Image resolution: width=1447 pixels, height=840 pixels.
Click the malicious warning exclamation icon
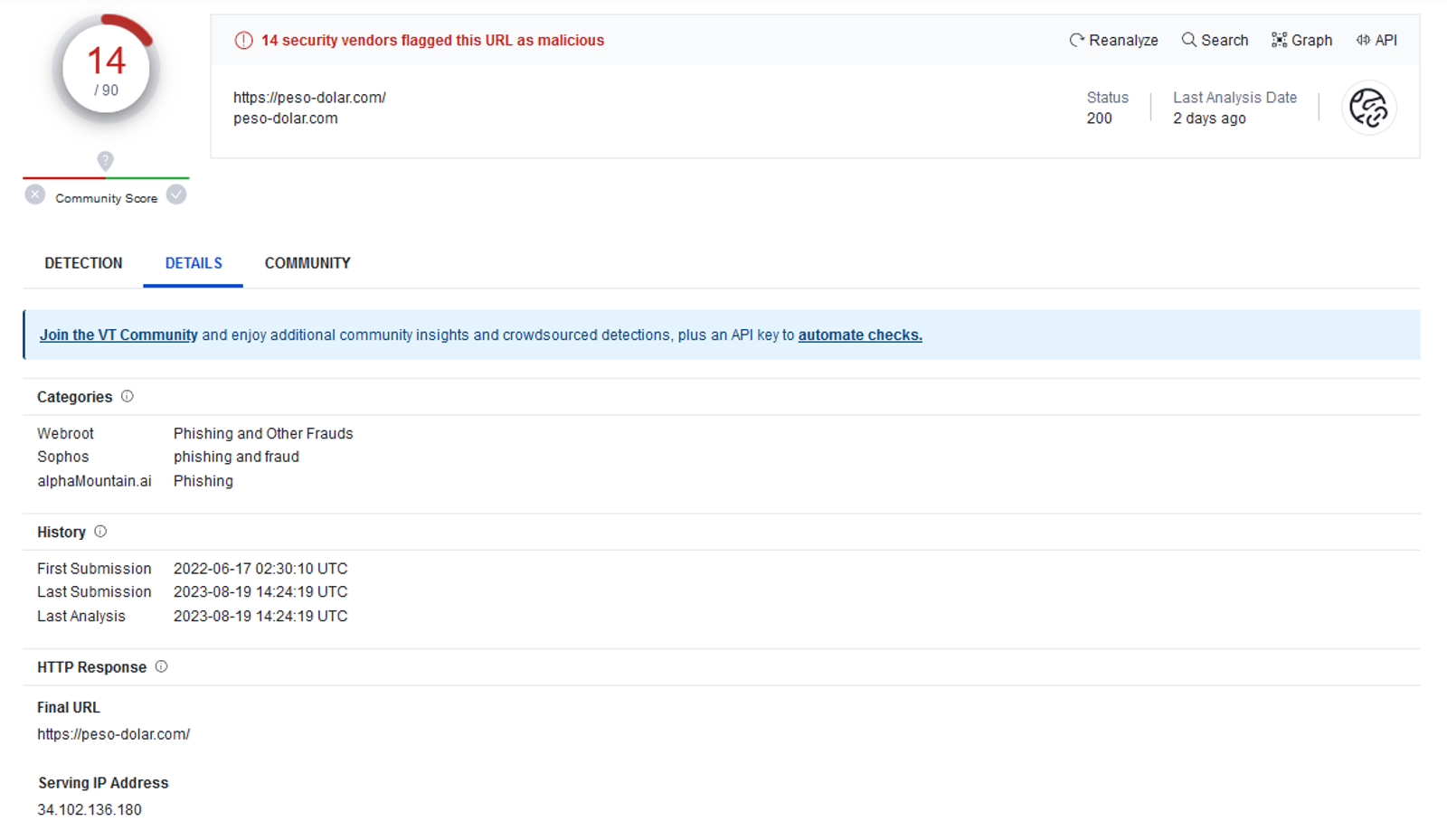(243, 41)
